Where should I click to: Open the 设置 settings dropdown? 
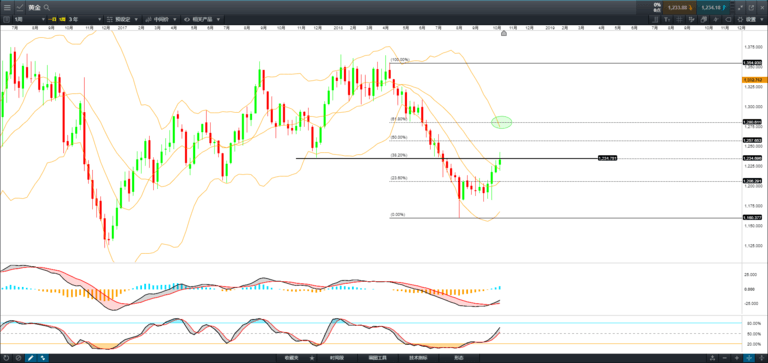752,20
